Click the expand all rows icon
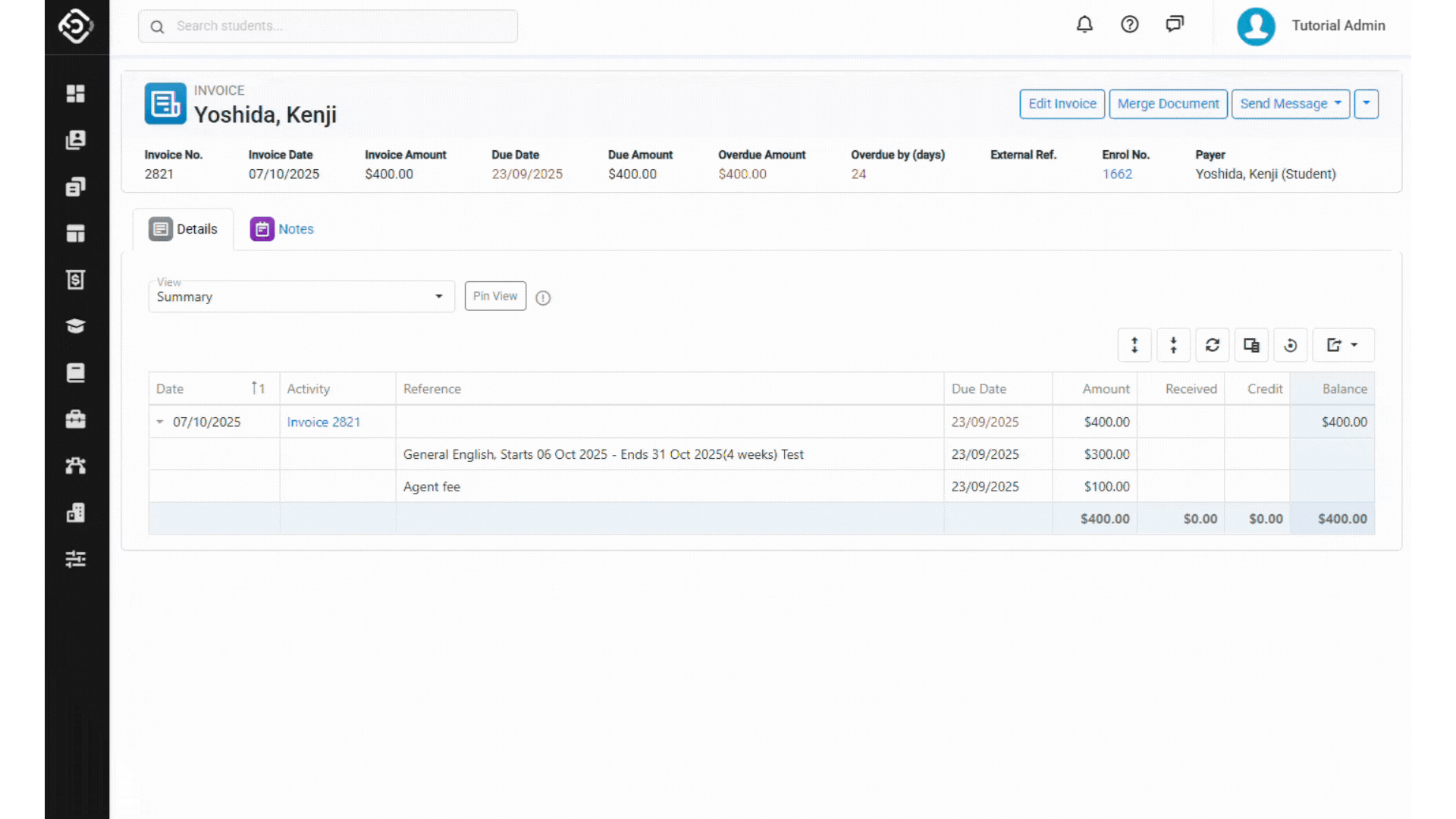Image resolution: width=1456 pixels, height=819 pixels. point(1134,345)
